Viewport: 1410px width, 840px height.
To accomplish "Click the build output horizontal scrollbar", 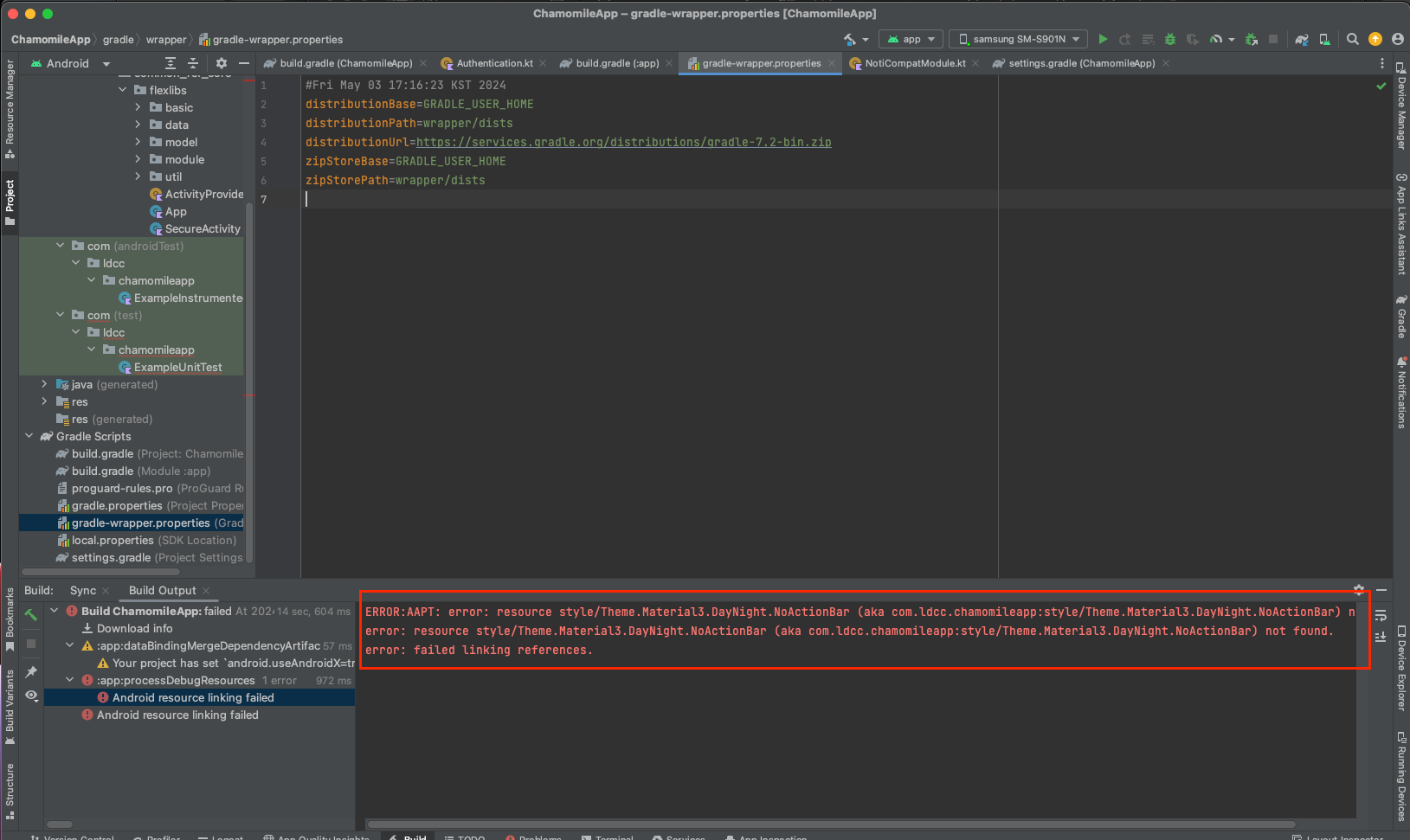I will 831,824.
